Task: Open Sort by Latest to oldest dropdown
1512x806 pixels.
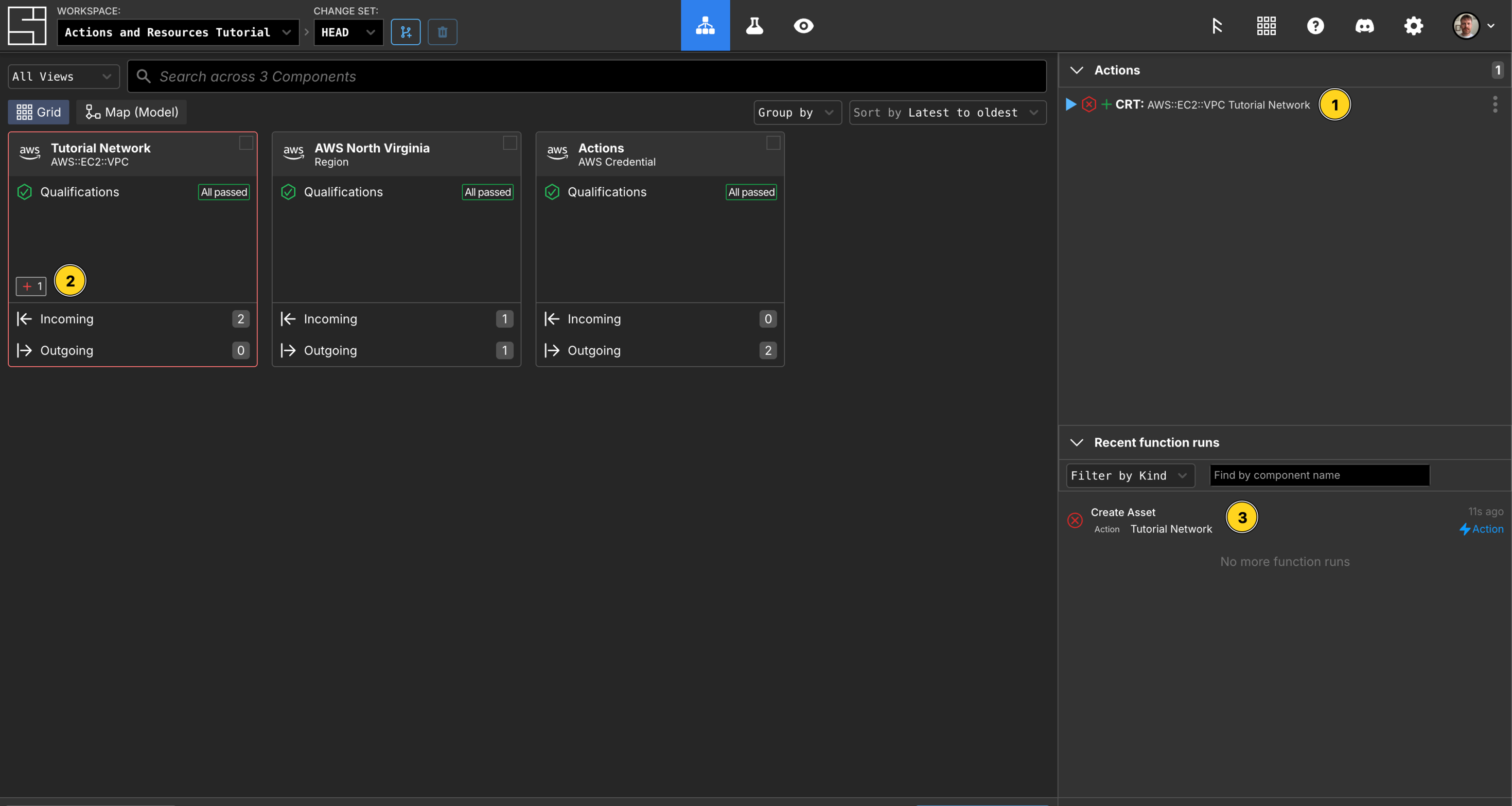Action: (947, 112)
